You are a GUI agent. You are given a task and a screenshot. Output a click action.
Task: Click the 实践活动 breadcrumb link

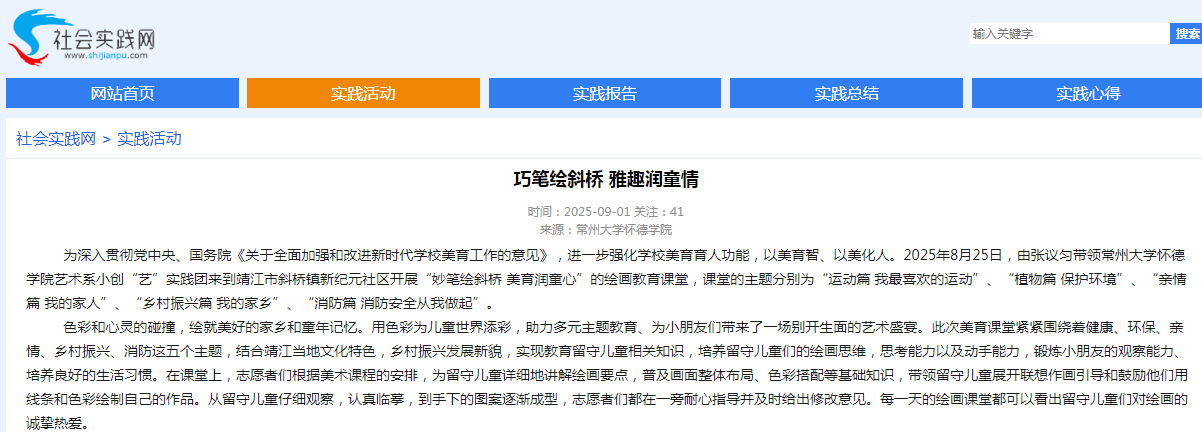(150, 139)
